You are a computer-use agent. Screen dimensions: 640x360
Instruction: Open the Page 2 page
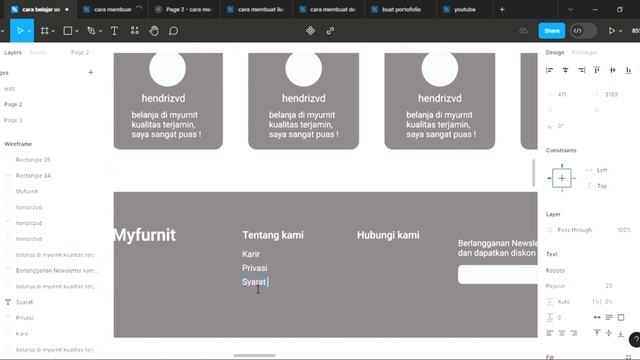tap(13, 104)
